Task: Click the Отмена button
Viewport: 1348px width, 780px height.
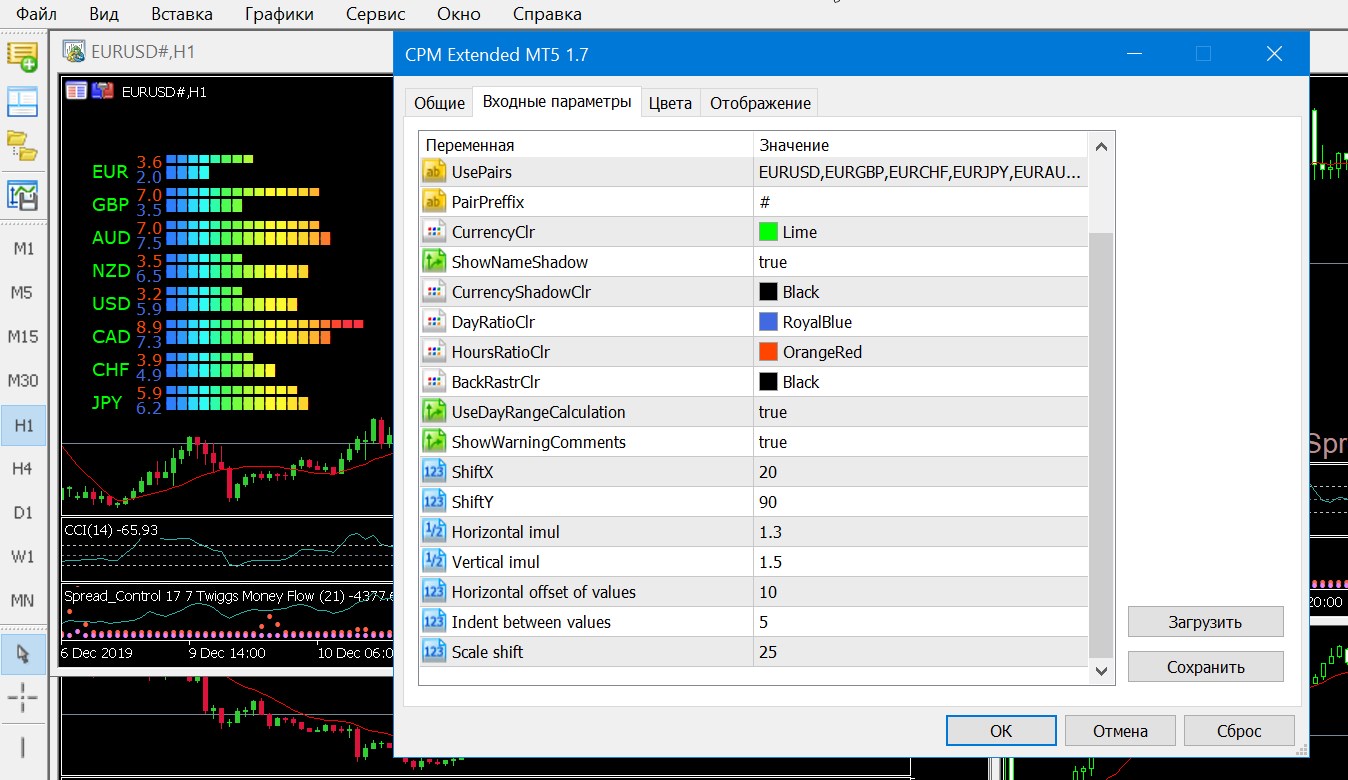Action: click(1120, 731)
